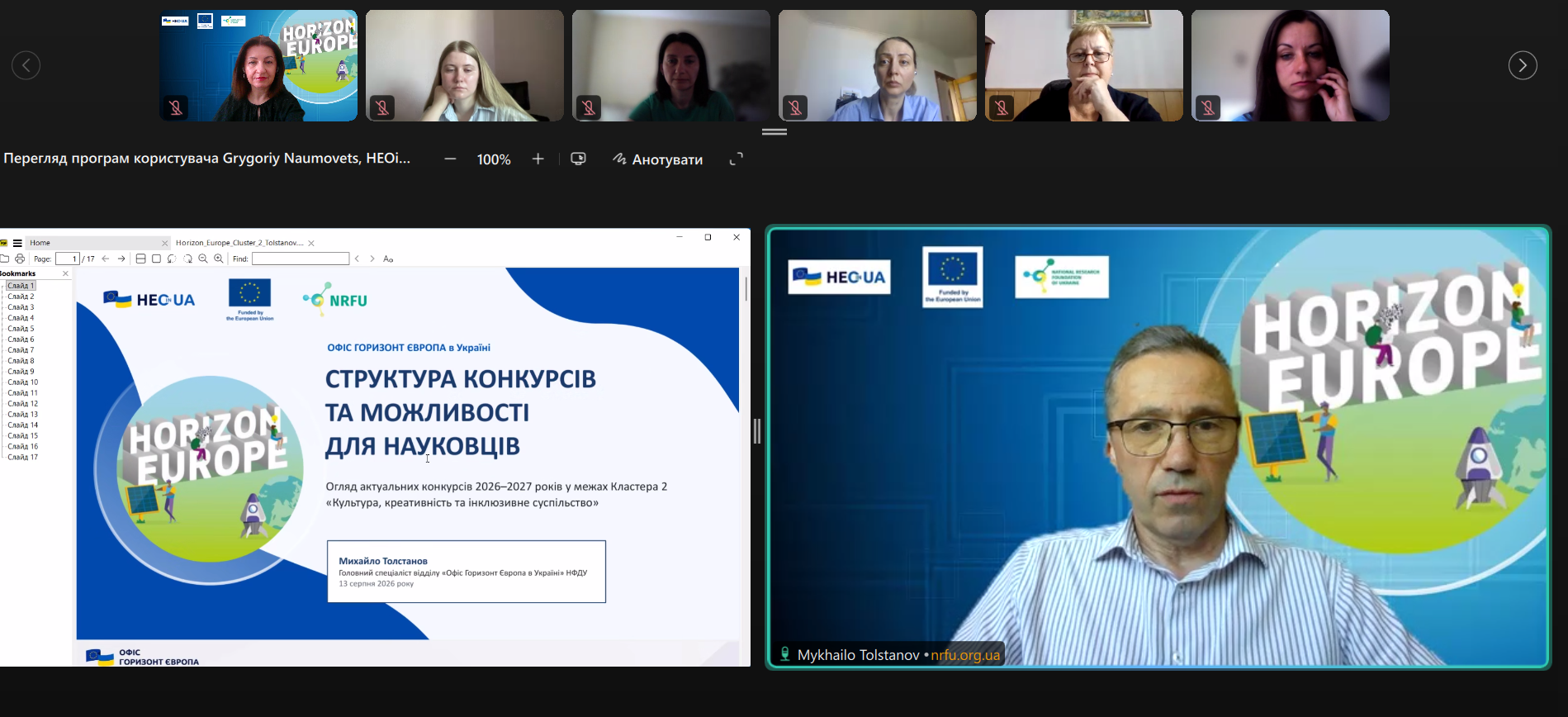Find next search match
Screen dimensions: 1568x717
pos(372,259)
